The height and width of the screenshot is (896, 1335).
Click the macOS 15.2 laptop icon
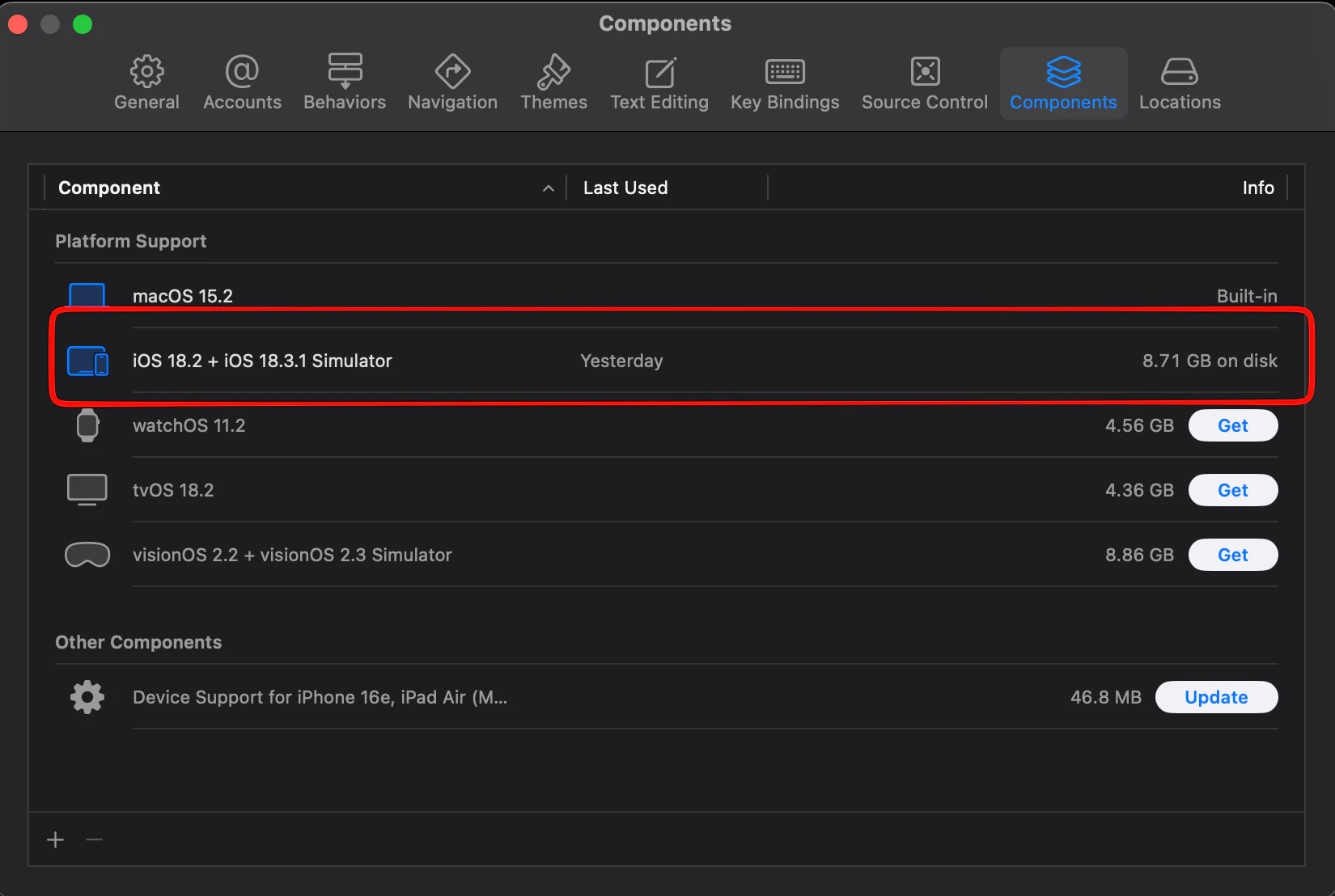click(87, 296)
